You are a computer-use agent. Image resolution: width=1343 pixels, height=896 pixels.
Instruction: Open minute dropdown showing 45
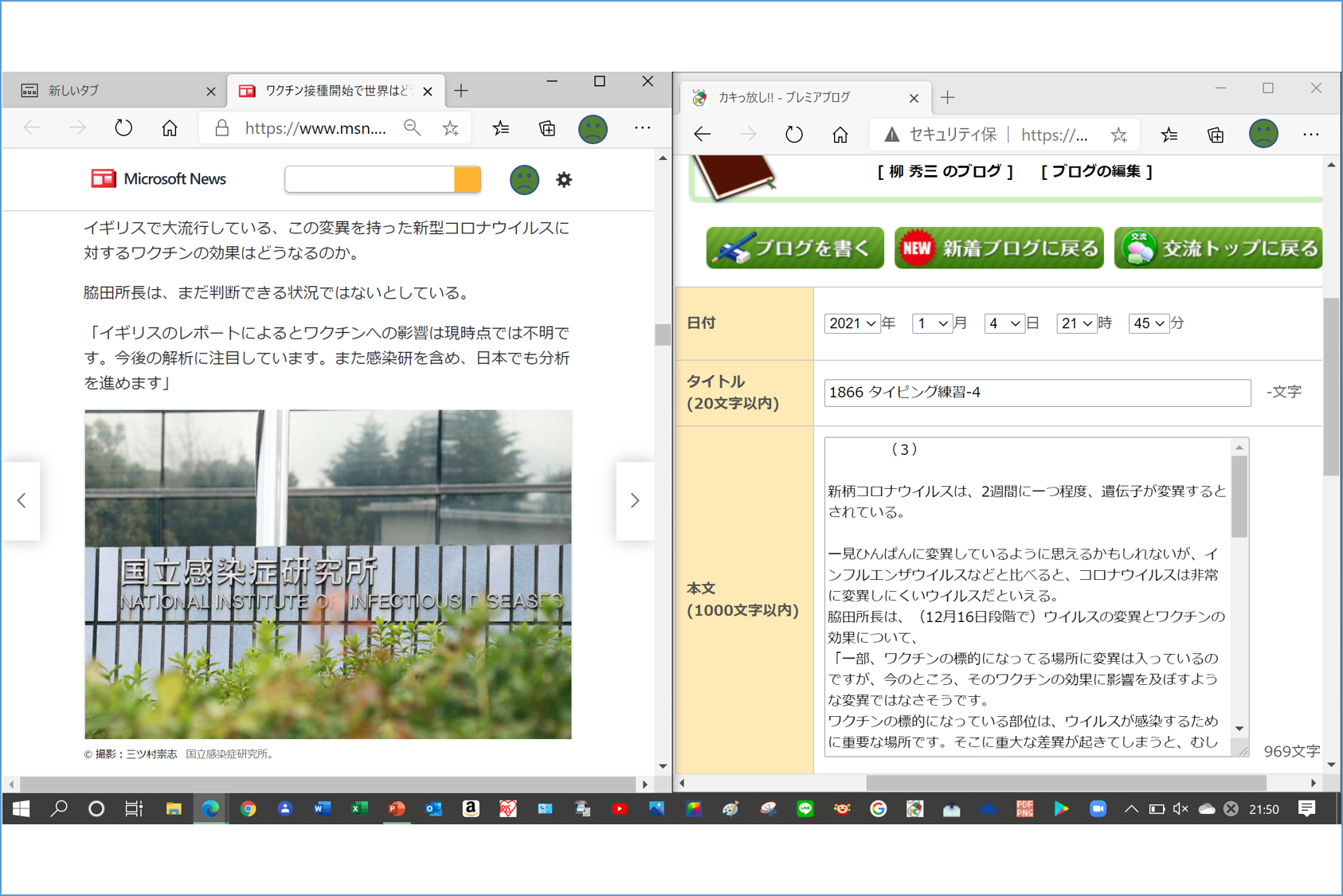point(1149,323)
